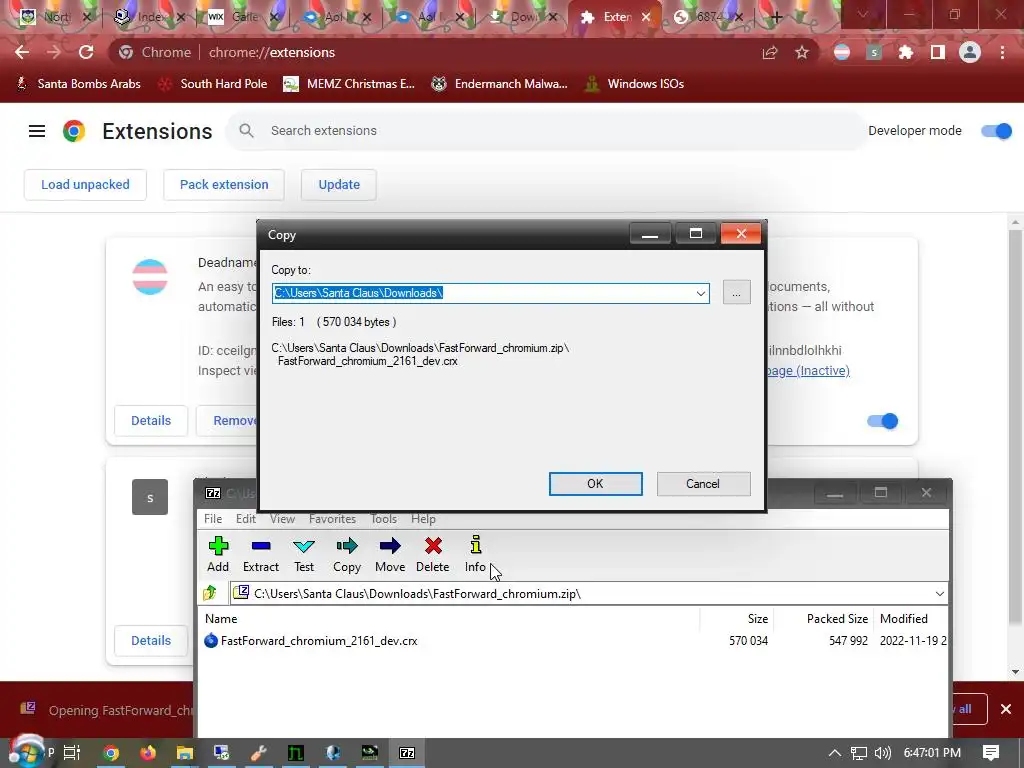Image resolution: width=1024 pixels, height=768 pixels.
Task: Click the 7-Zip Add toolbar icon
Action: tap(218, 546)
